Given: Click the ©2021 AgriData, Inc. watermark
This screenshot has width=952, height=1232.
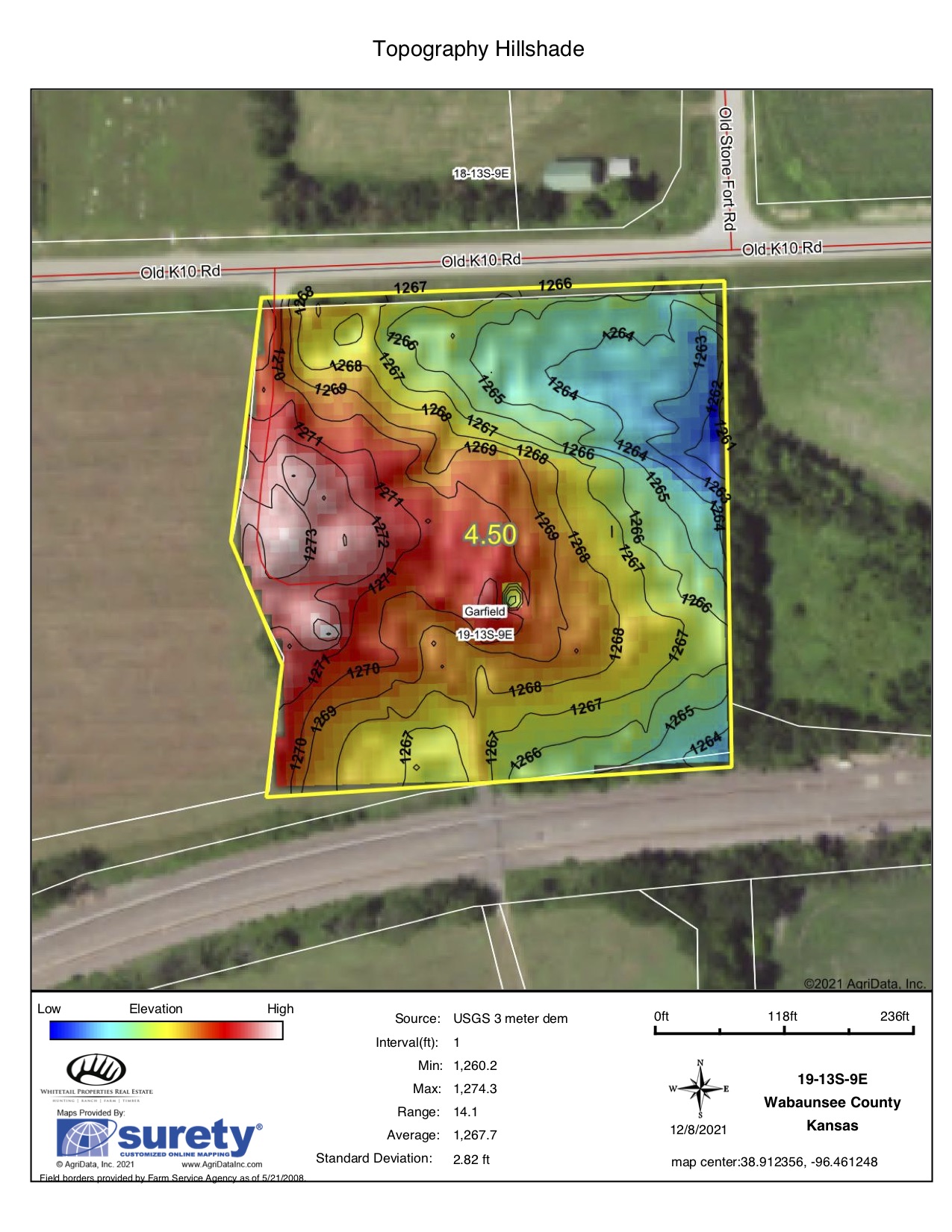Looking at the screenshot, I should point(864,983).
